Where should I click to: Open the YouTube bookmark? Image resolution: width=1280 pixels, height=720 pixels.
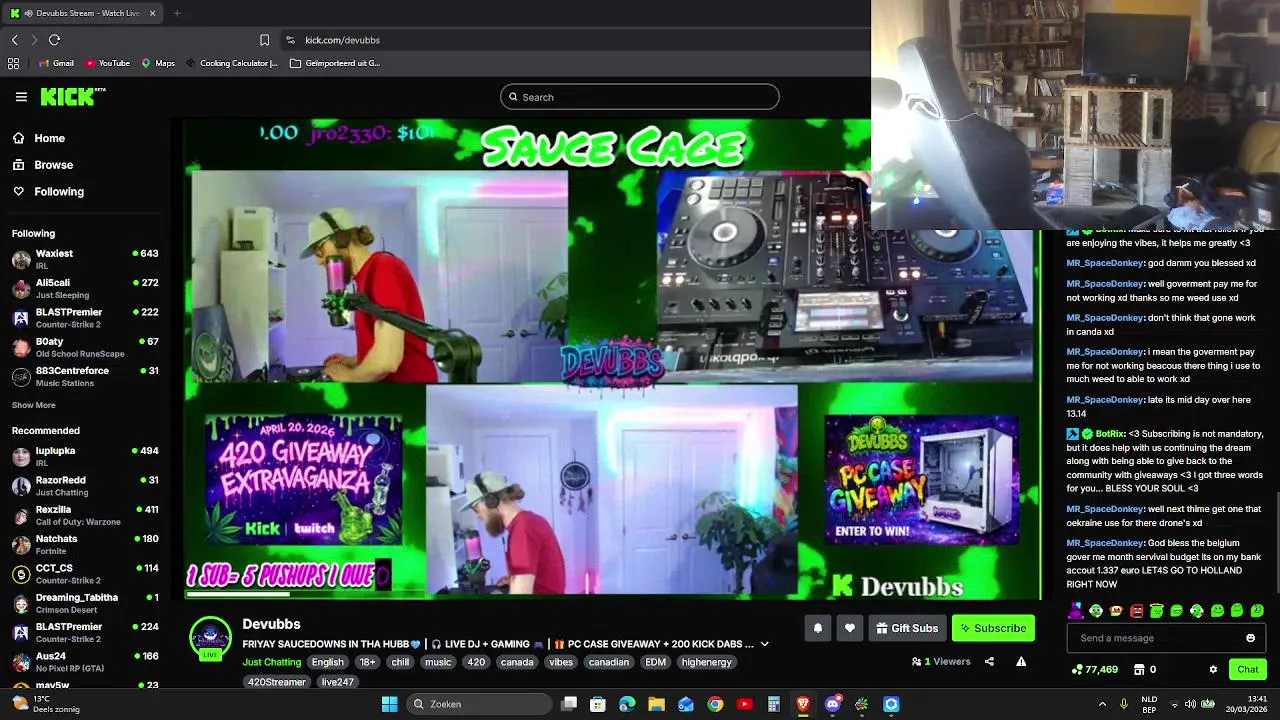click(107, 63)
